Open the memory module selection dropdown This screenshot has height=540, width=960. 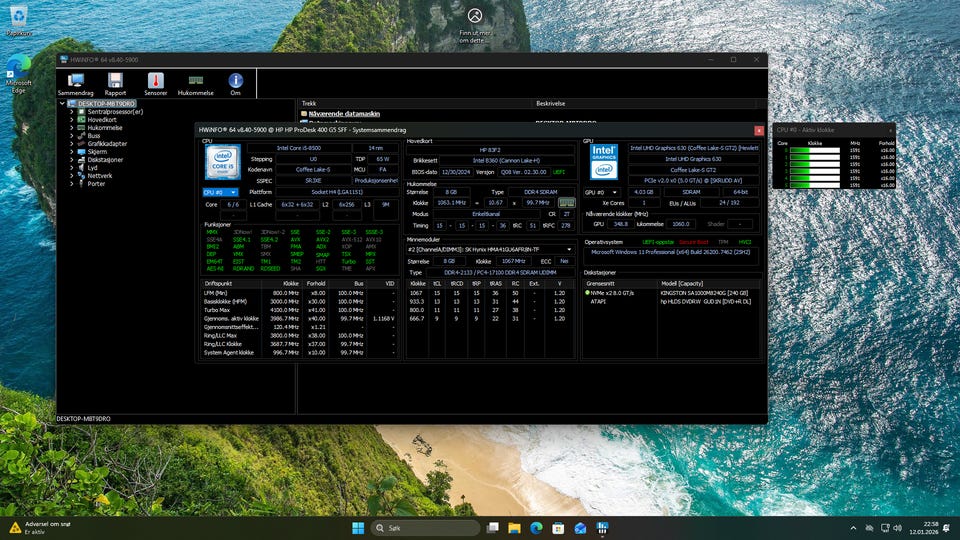click(x=490, y=249)
